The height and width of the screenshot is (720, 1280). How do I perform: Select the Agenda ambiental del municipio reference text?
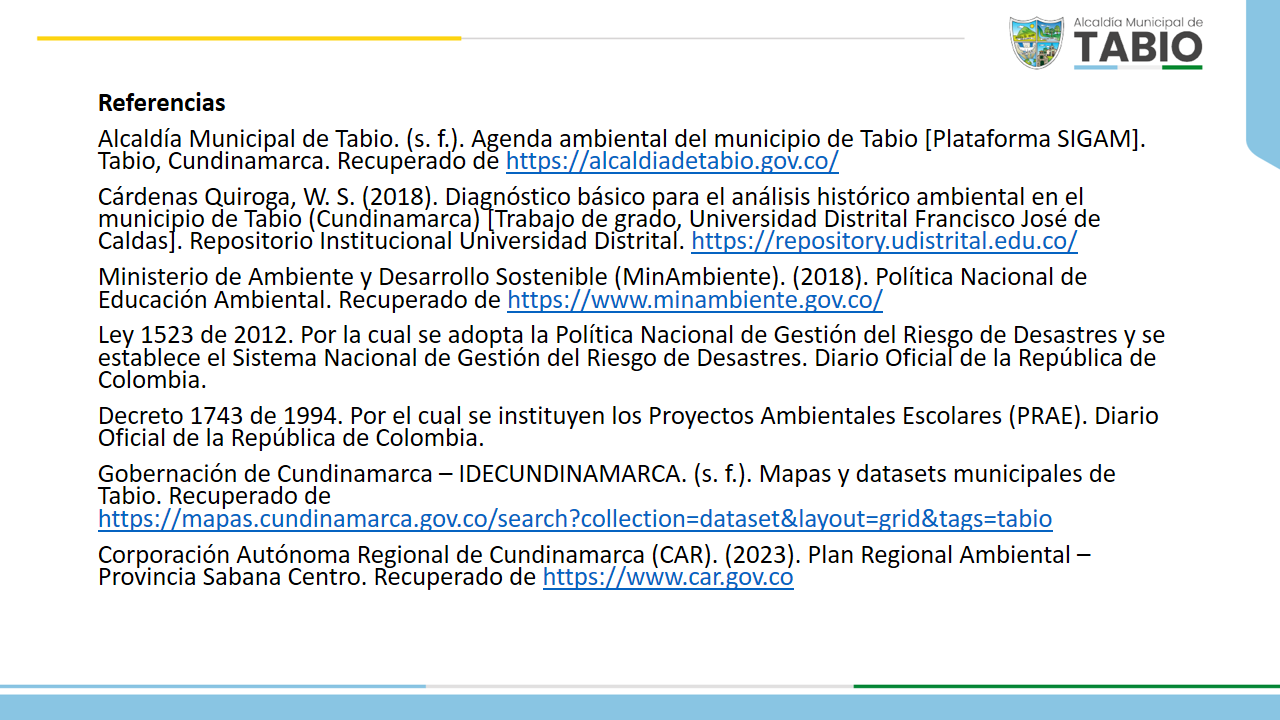pos(620,139)
